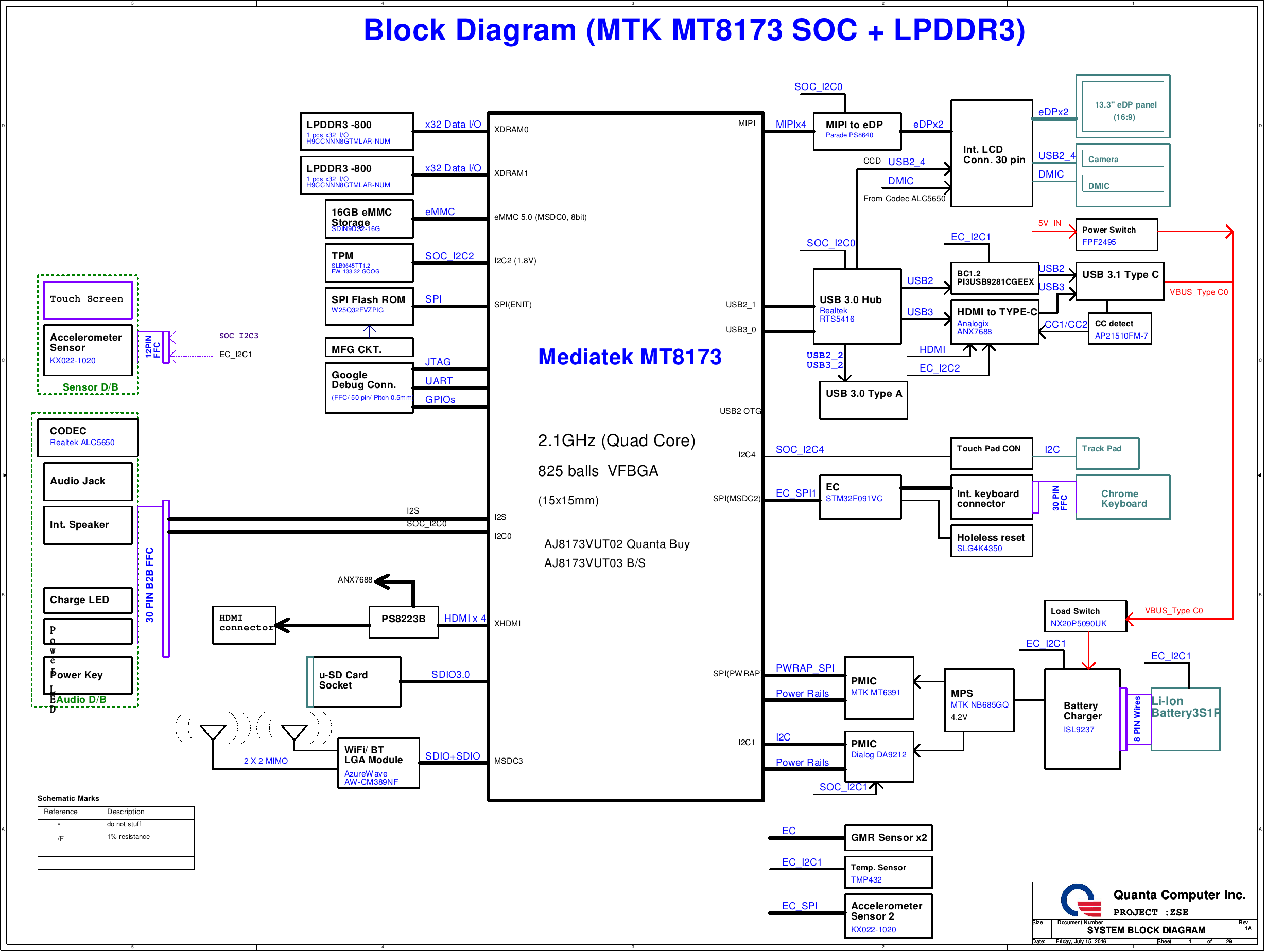Image resolution: width=1266 pixels, height=952 pixels.
Task: Select the Touch Screen block
Action: click(x=88, y=300)
